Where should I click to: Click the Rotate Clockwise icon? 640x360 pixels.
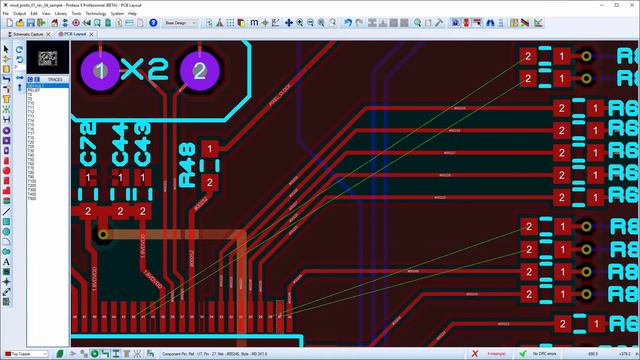click(x=19, y=50)
